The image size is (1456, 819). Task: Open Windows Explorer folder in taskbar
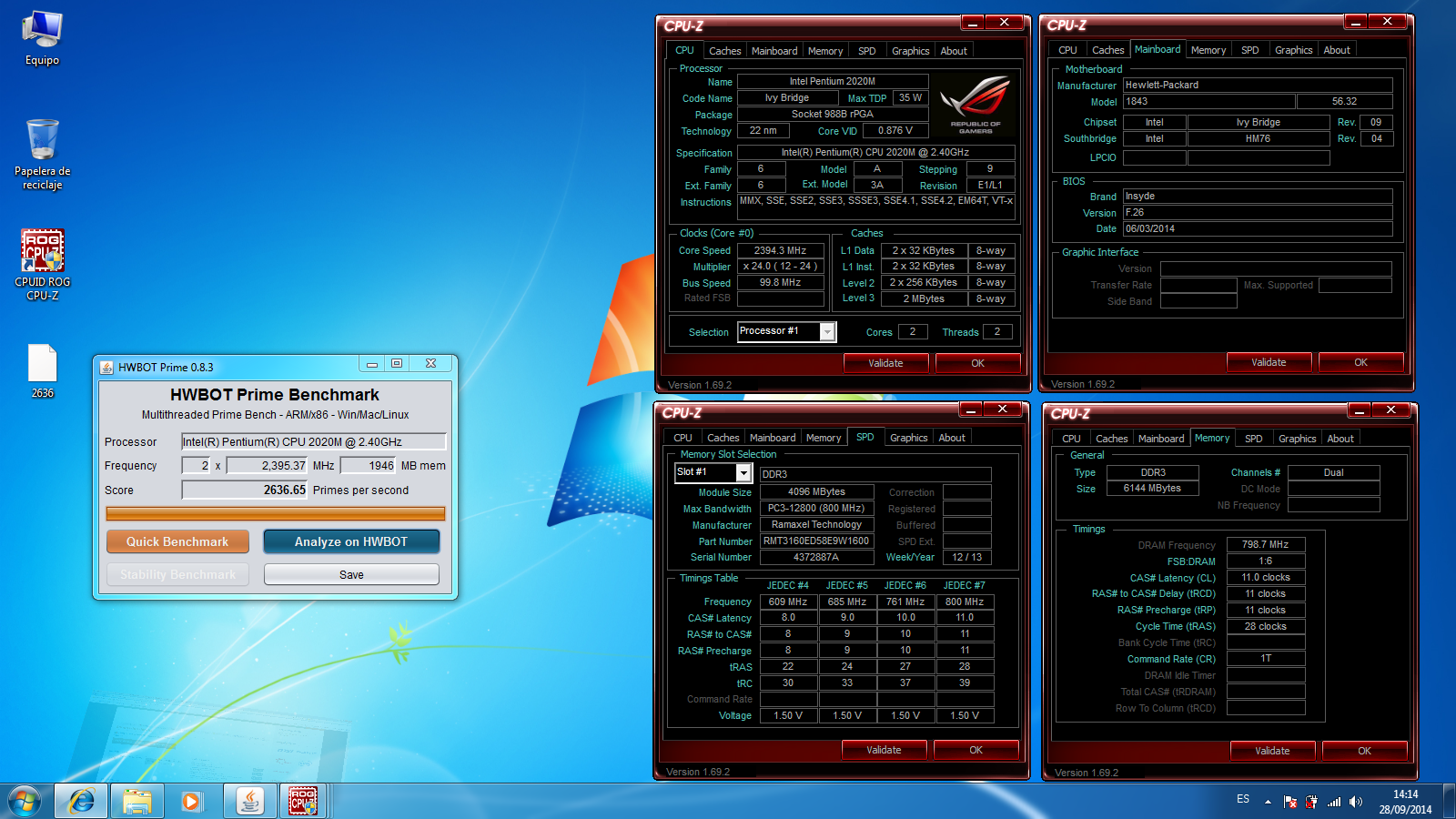[x=137, y=801]
